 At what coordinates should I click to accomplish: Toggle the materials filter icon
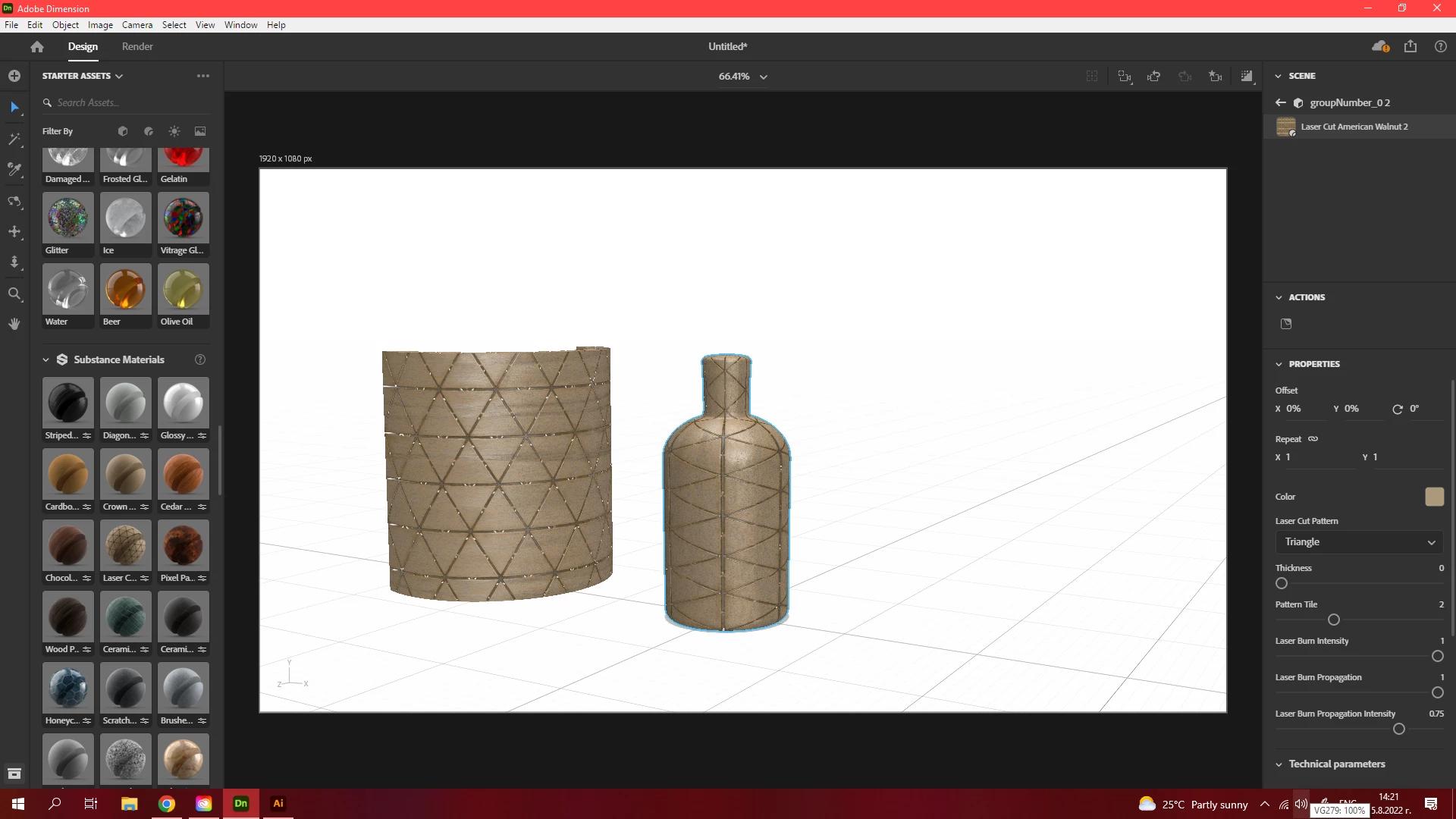click(x=149, y=131)
